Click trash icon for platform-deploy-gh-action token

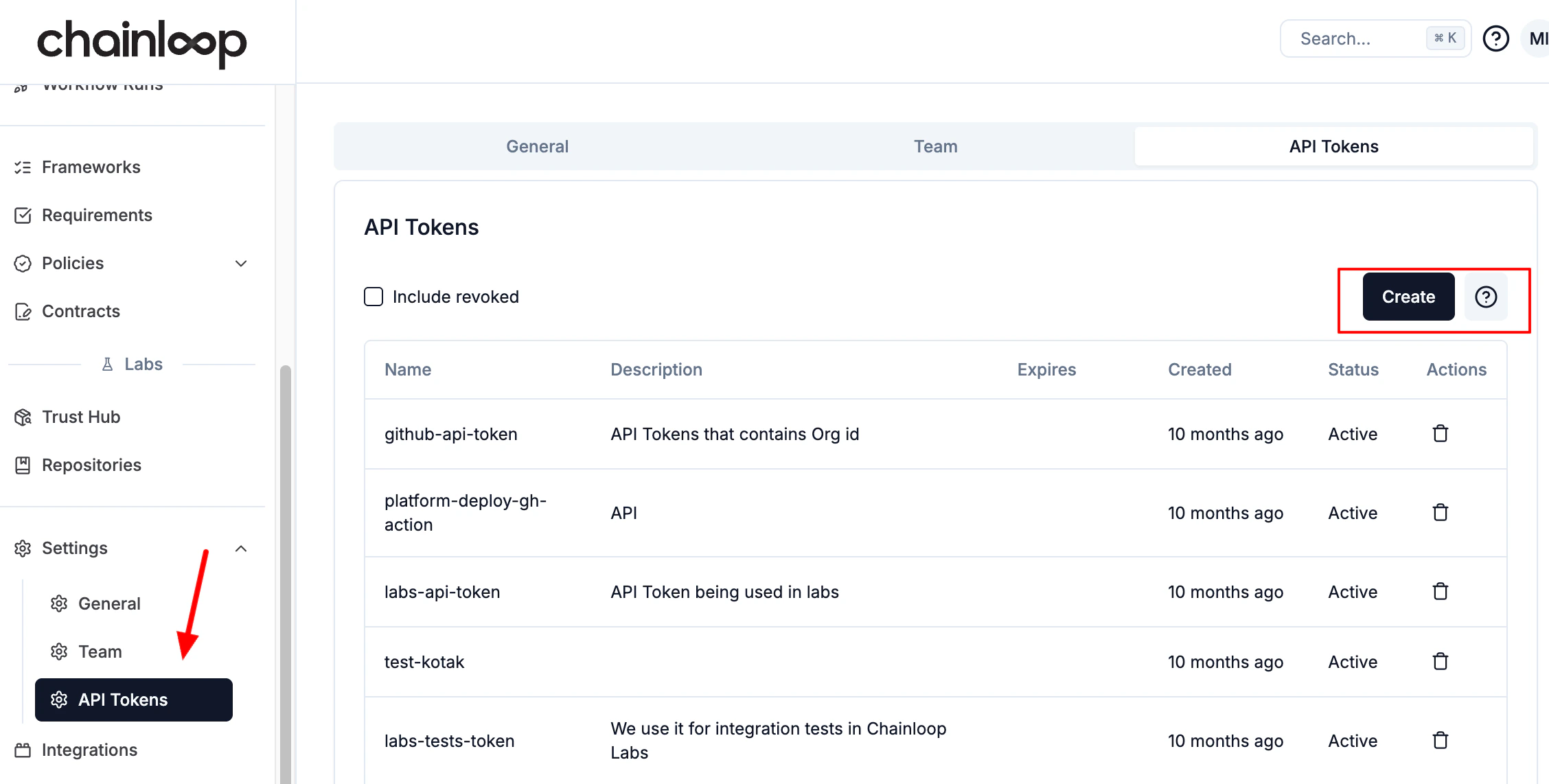click(1441, 513)
